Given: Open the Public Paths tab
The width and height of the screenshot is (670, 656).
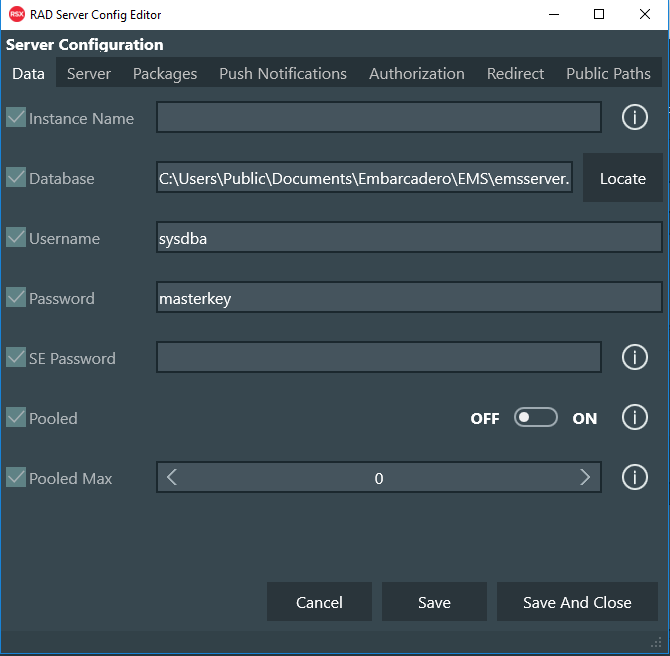Looking at the screenshot, I should [608, 74].
